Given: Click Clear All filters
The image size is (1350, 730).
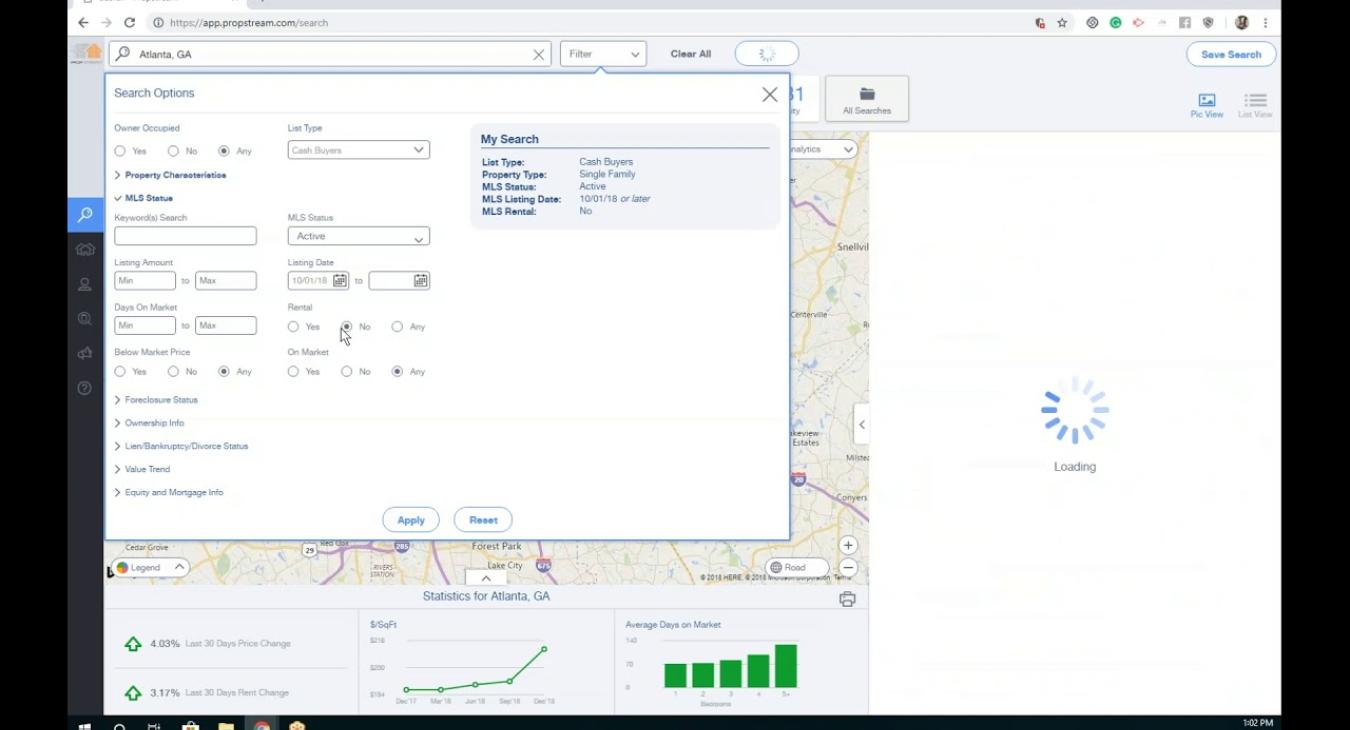Looking at the screenshot, I should click(x=691, y=54).
